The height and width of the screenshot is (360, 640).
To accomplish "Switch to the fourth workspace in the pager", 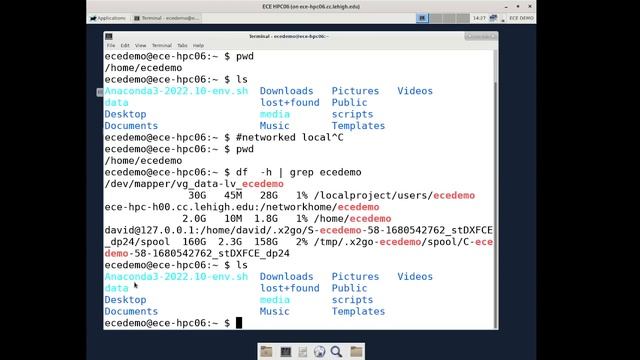I will coord(463,18).
